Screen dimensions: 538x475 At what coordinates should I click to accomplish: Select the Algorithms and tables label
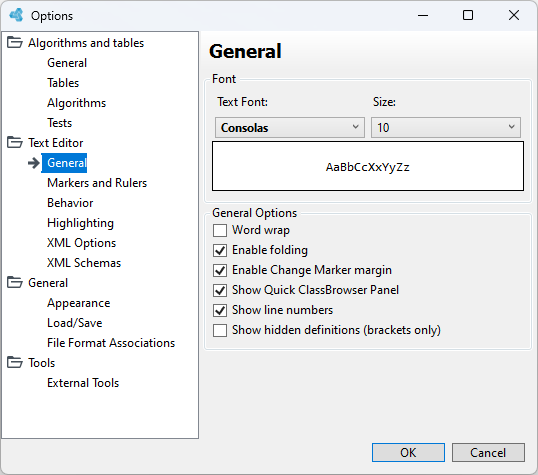point(86,43)
